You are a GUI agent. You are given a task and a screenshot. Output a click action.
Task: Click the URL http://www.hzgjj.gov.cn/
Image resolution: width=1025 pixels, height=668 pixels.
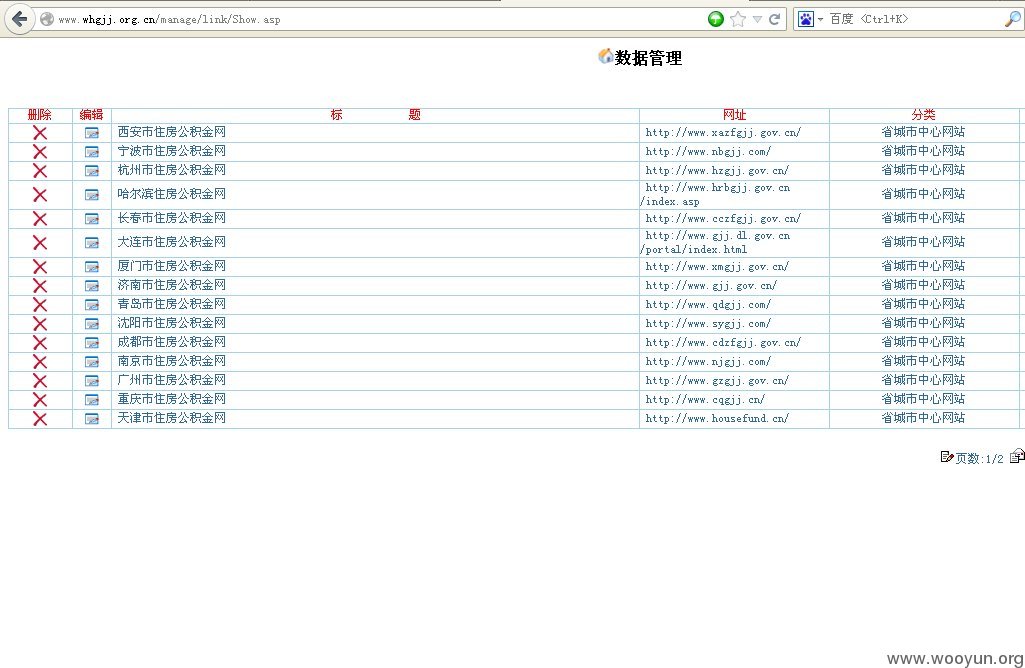coord(716,171)
